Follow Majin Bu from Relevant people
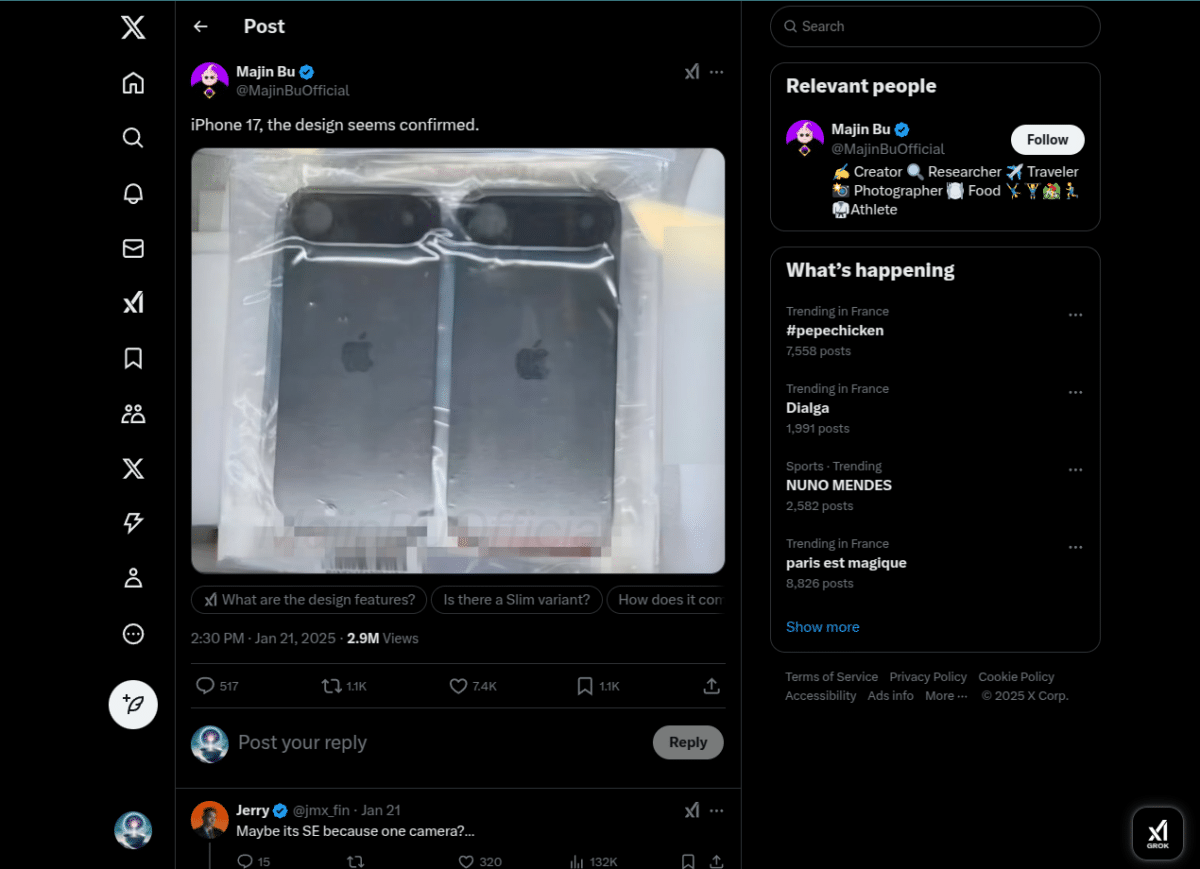The height and width of the screenshot is (869, 1200). [x=1047, y=140]
